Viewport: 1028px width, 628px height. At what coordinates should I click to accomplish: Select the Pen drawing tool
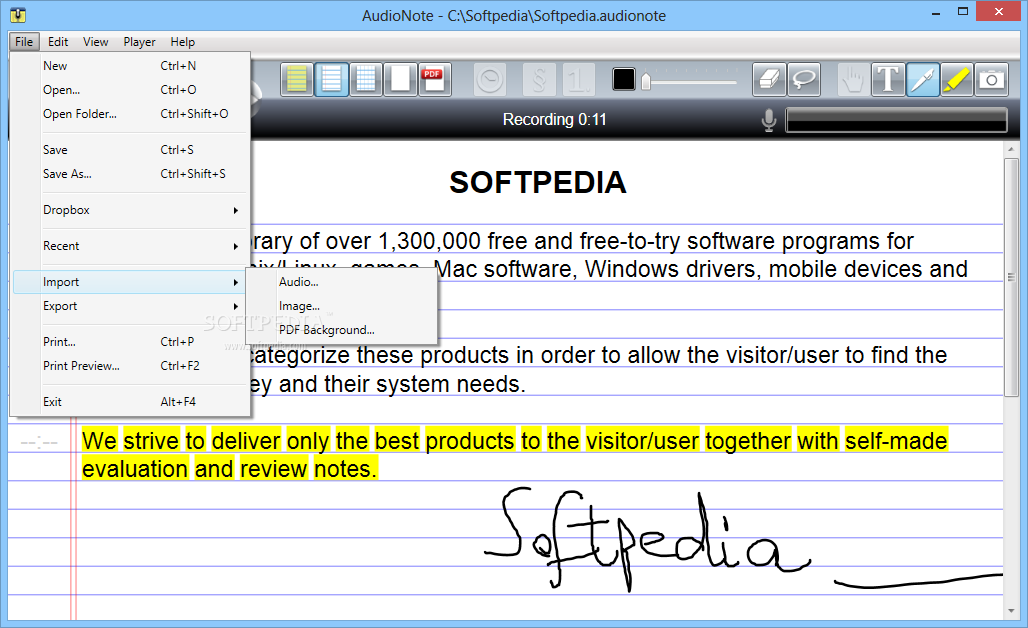[x=922, y=80]
